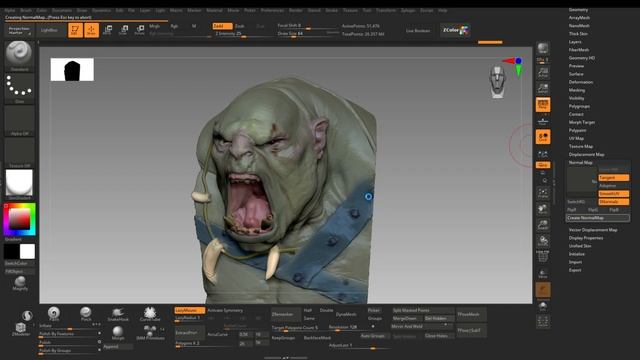
Task: Open the Vector Displacement Map subpalette
Action: click(x=593, y=230)
